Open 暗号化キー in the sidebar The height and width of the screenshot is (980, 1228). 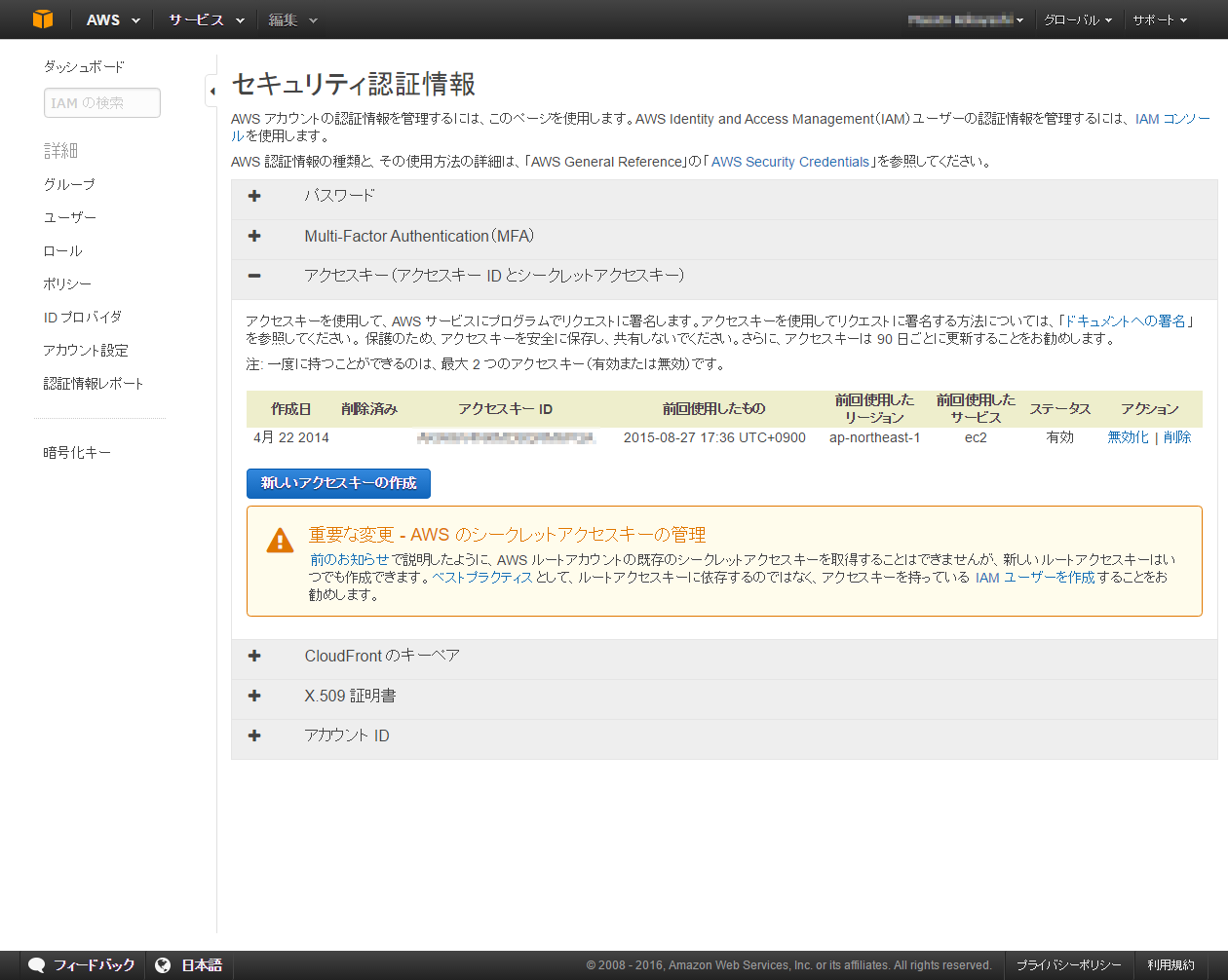(x=77, y=452)
